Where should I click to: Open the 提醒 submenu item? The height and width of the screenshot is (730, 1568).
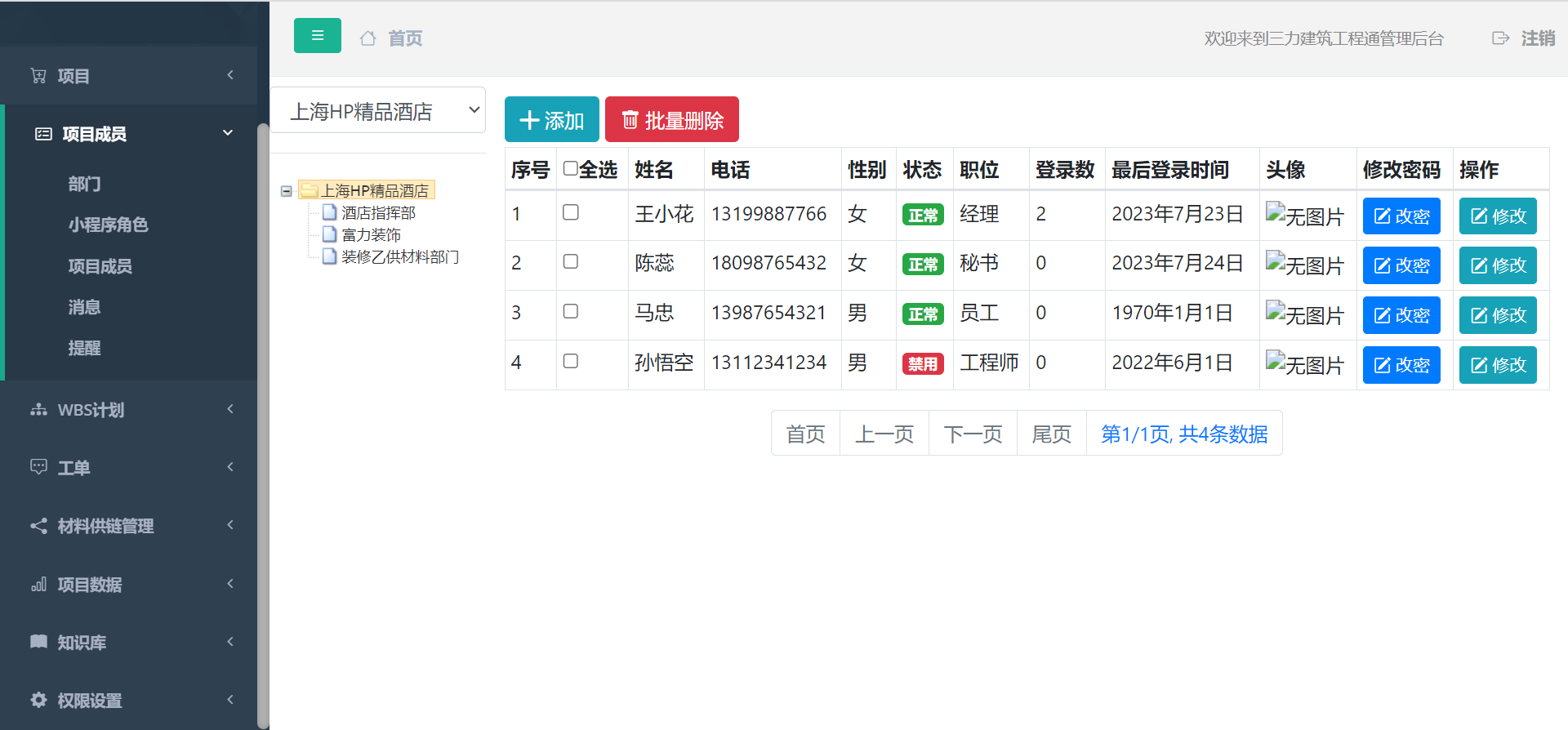84,348
